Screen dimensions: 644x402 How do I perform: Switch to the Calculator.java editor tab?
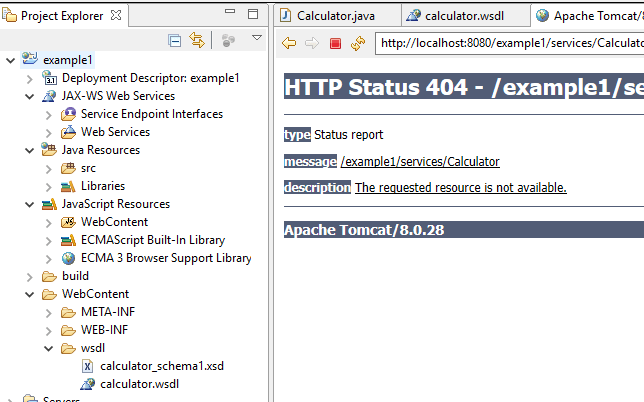[338, 16]
